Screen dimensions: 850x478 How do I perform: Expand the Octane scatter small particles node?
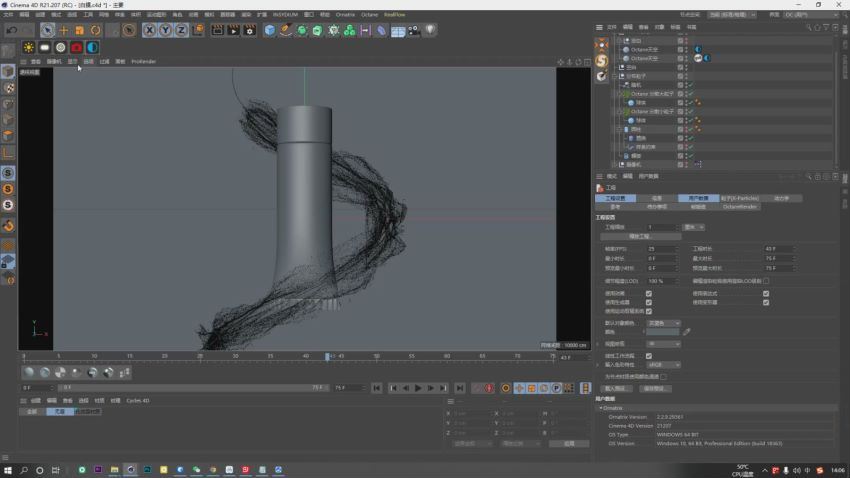pyautogui.click(x=620, y=112)
